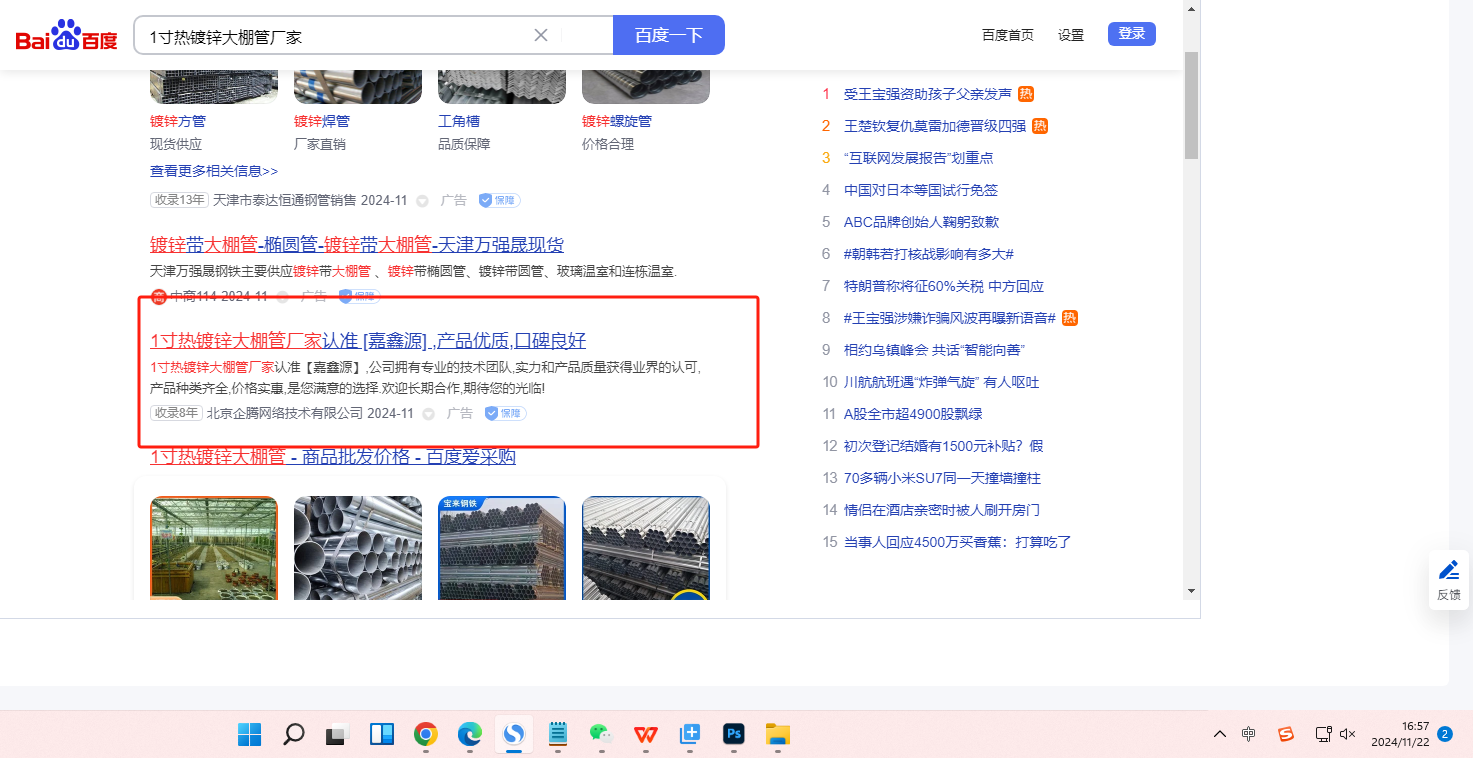Switch to Sogou Browser on the taskbar
The width and height of the screenshot is (1473, 758).
pyautogui.click(x=514, y=734)
